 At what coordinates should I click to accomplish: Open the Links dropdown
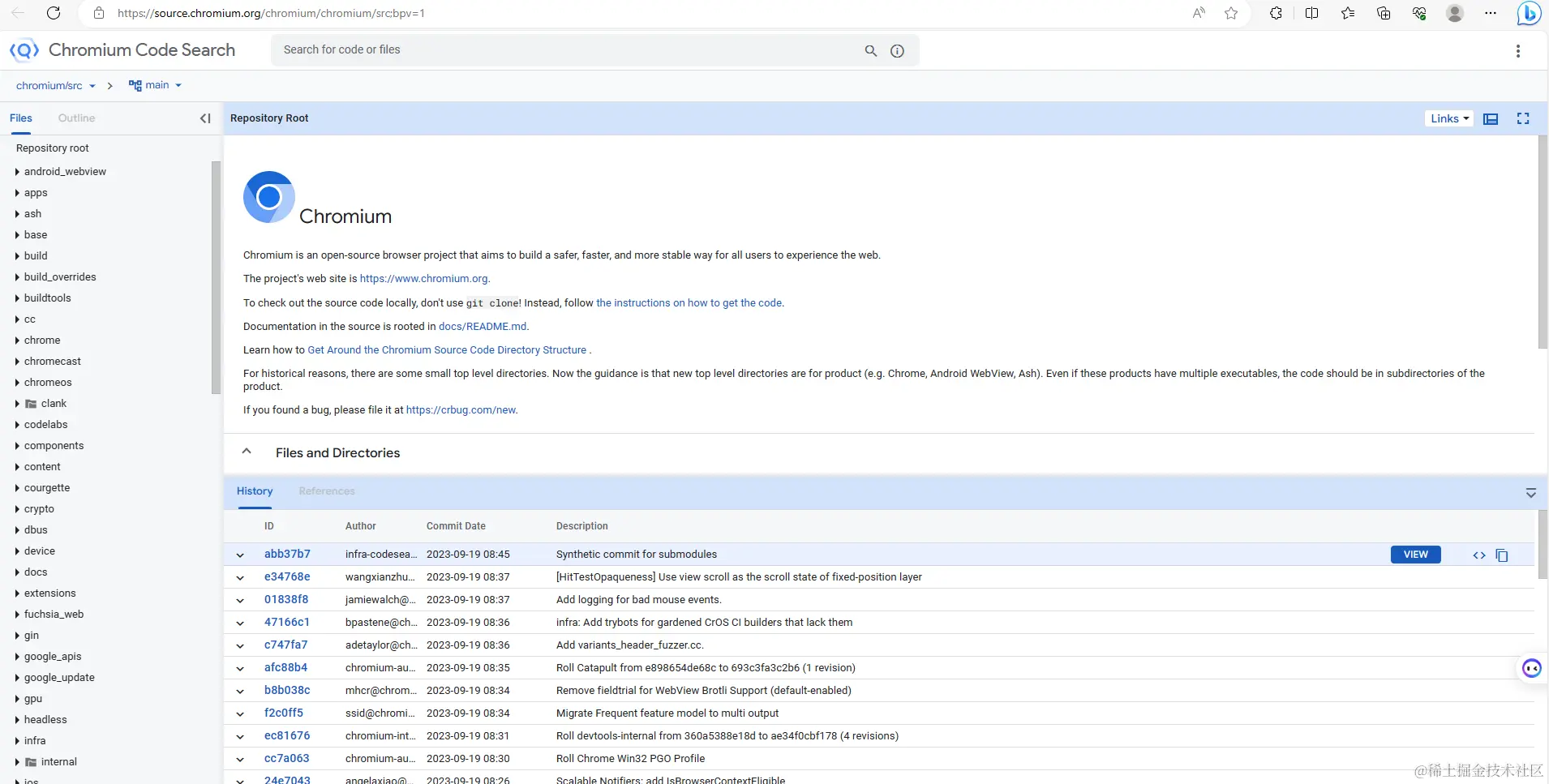tap(1449, 118)
